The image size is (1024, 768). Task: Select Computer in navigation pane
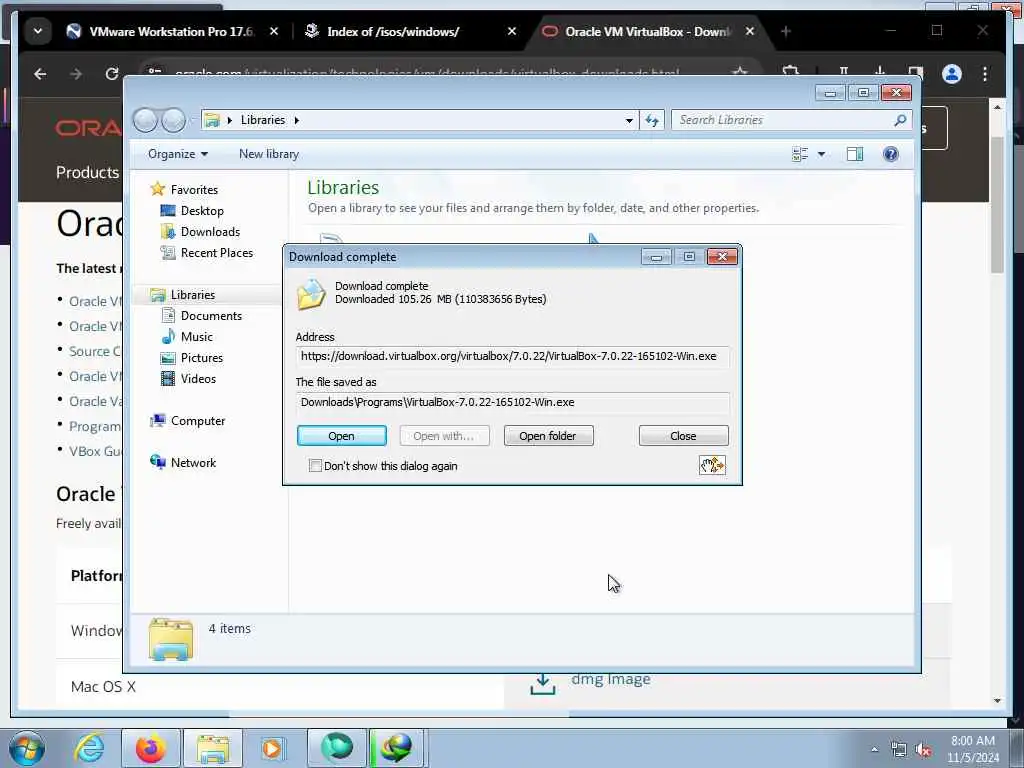point(198,421)
